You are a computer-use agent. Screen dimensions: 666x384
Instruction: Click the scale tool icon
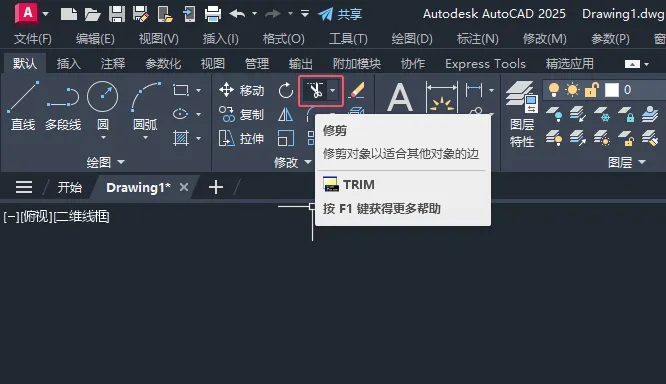[x=285, y=138]
